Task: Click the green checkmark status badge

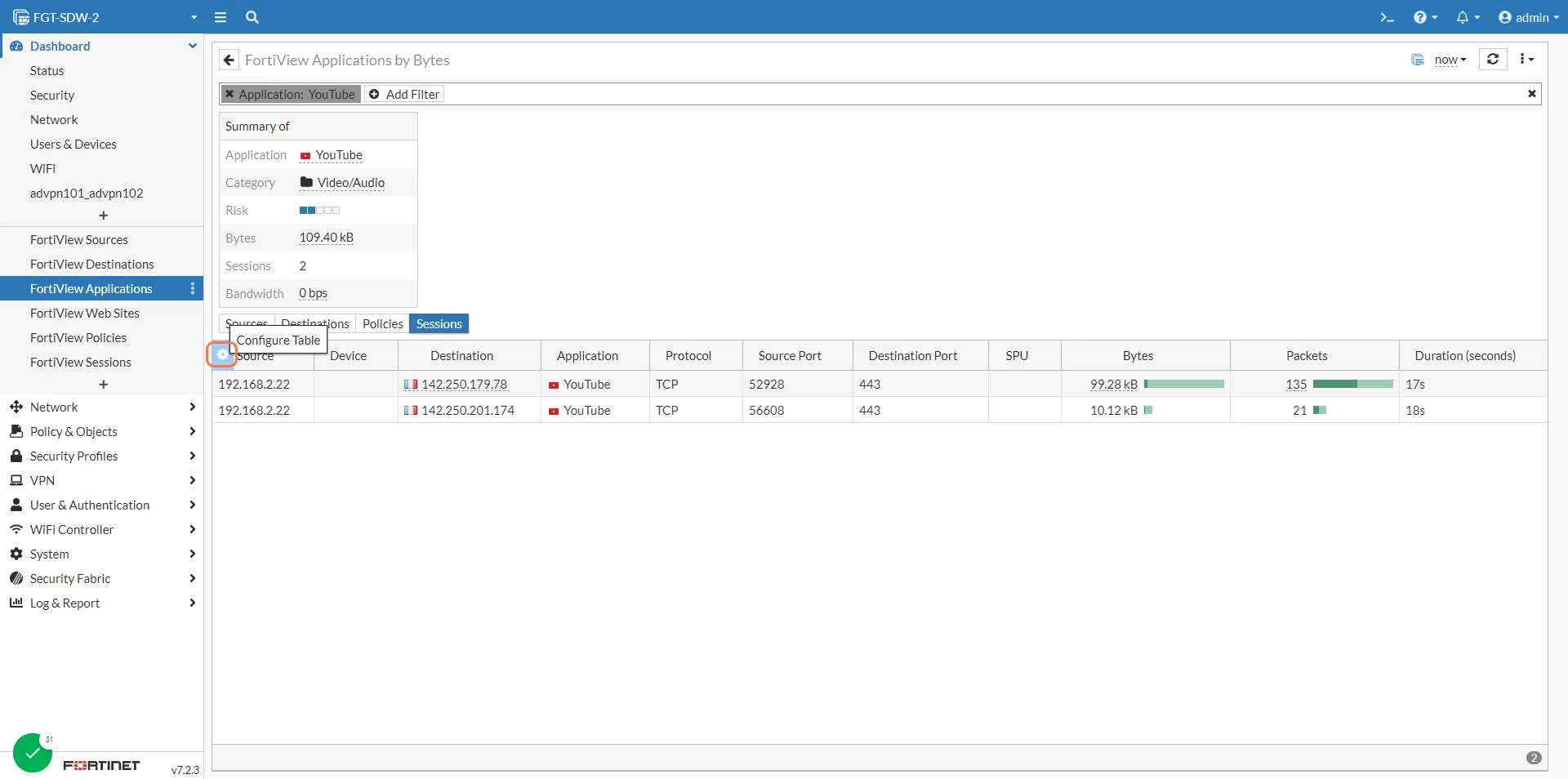Action: coord(33,753)
